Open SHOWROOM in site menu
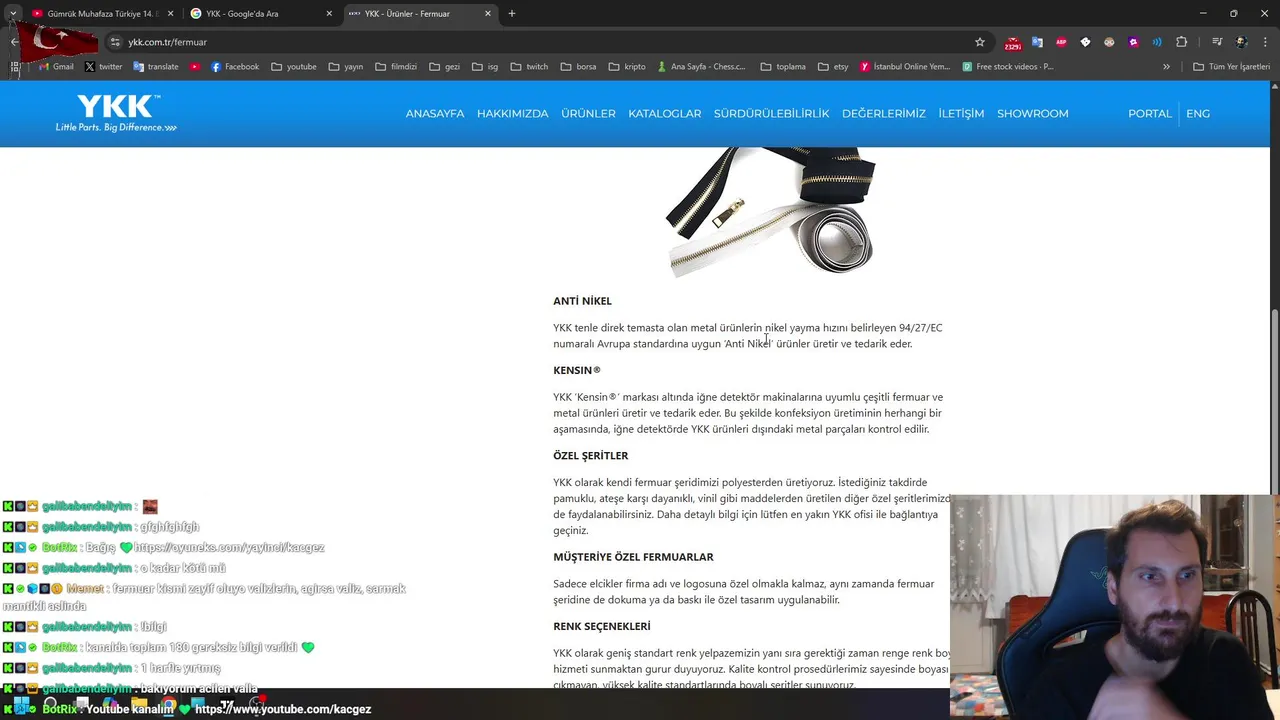Image resolution: width=1280 pixels, height=720 pixels. point(1033,113)
